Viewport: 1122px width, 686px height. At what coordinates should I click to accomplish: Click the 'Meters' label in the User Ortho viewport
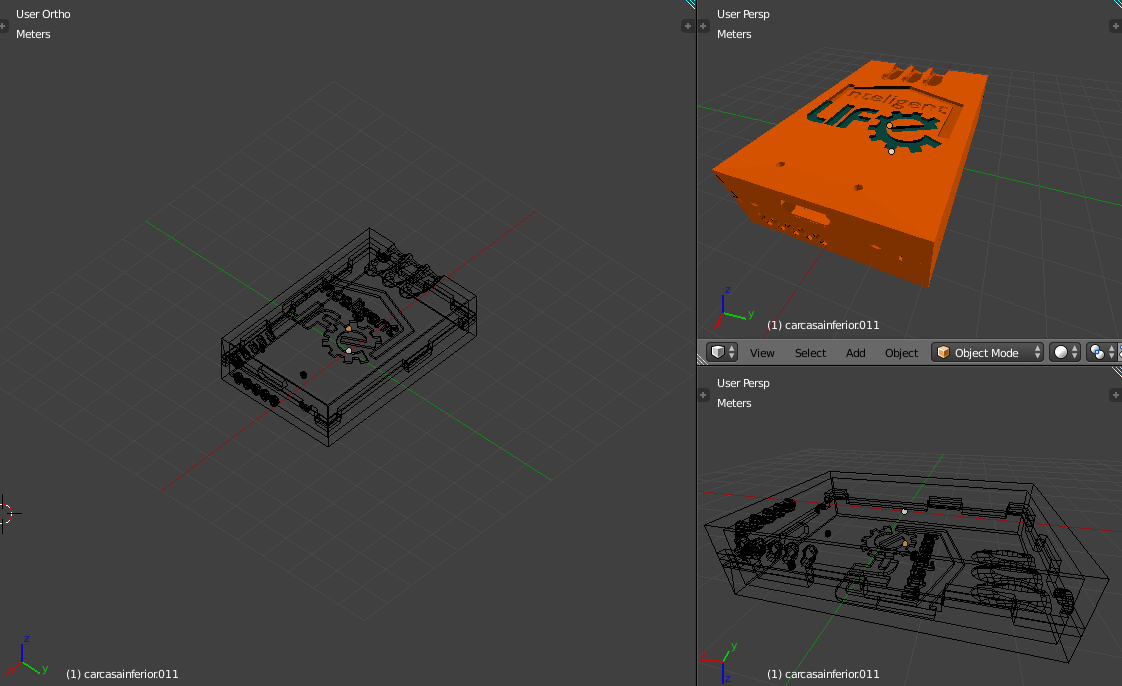point(33,34)
